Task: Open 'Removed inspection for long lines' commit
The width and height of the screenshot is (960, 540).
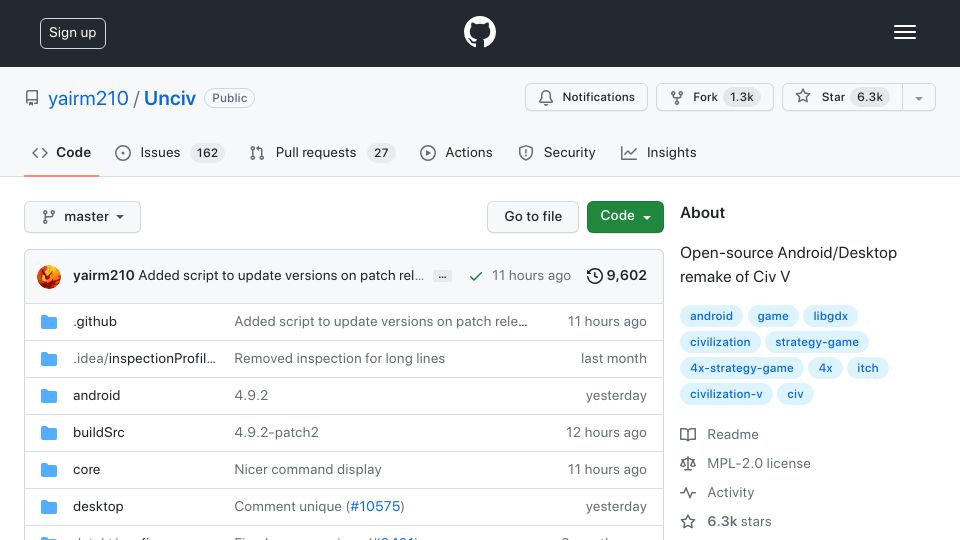Action: [x=340, y=358]
